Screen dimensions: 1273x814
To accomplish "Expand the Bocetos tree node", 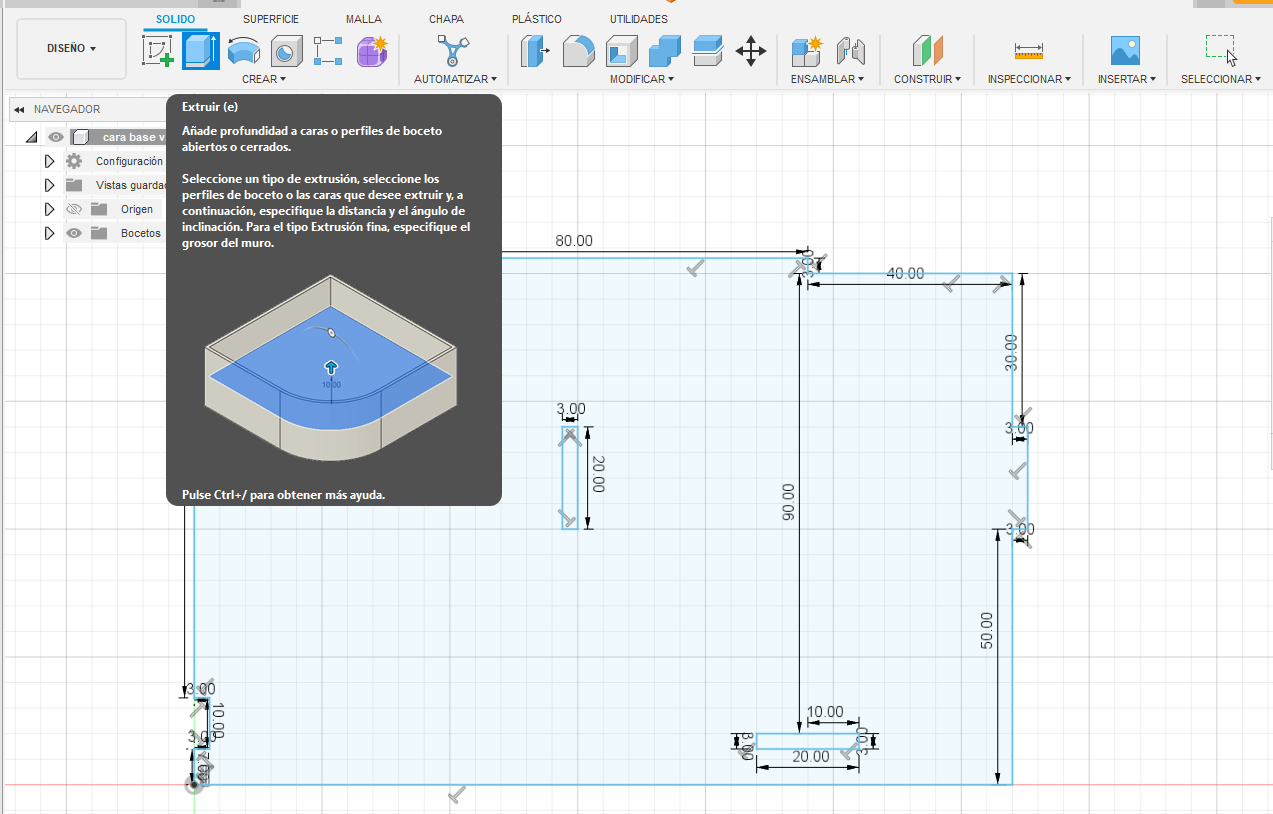I will click(x=49, y=233).
